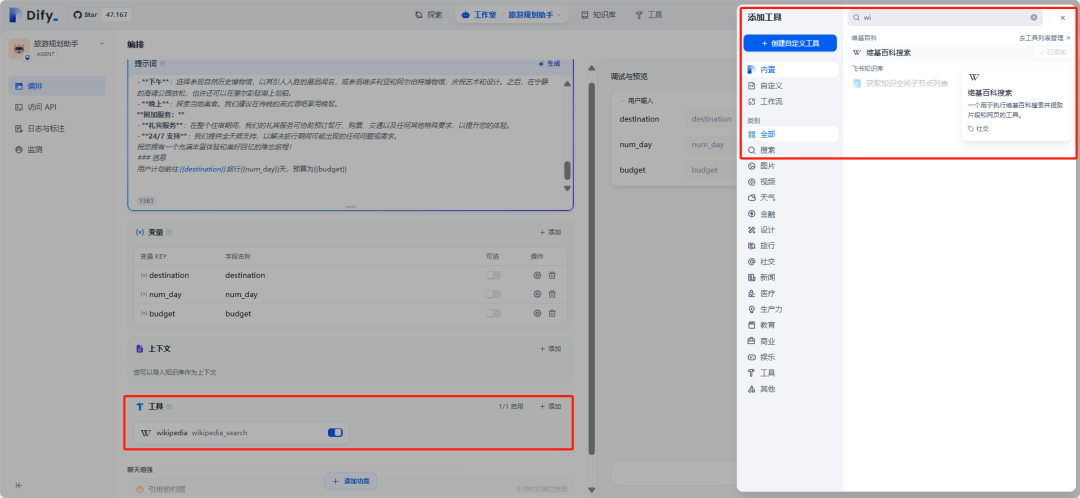Viewport: 1080px width, 498px height.
Task: Click the {{destination}} variable in the prompt
Action: click(202, 169)
